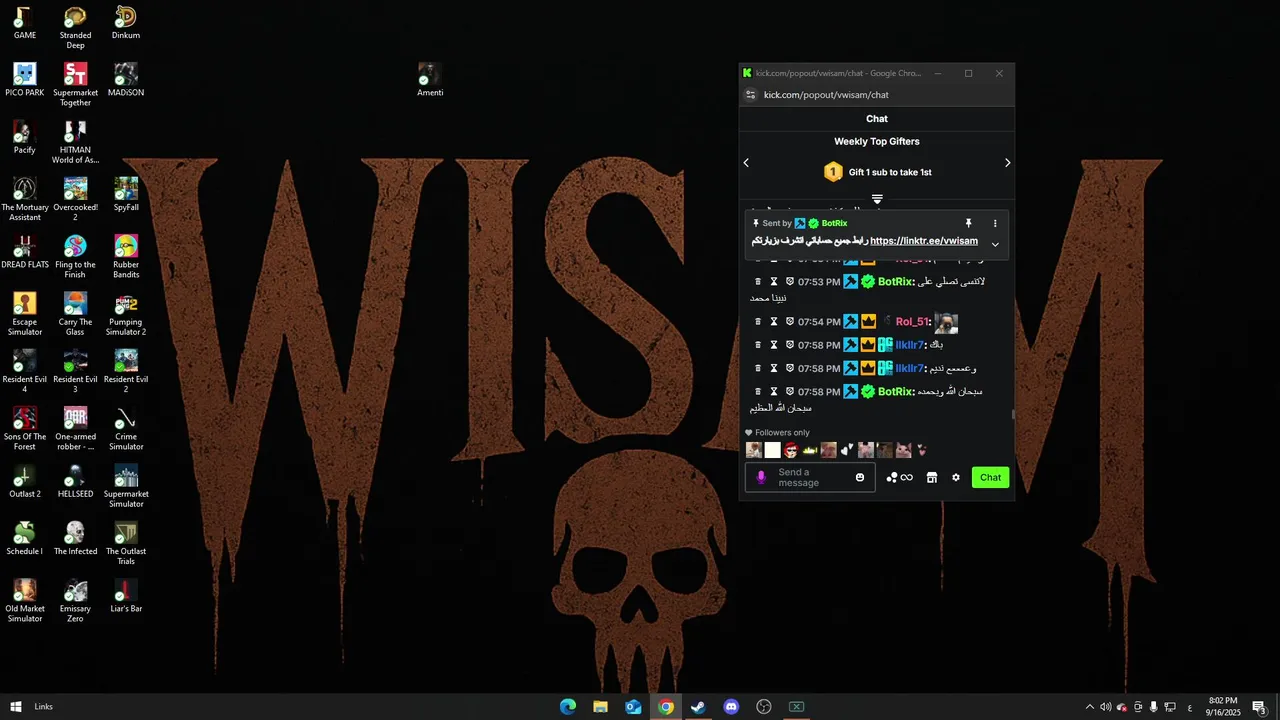Click the points infinity icon beside the message box
The image size is (1280, 720).
[x=900, y=477]
